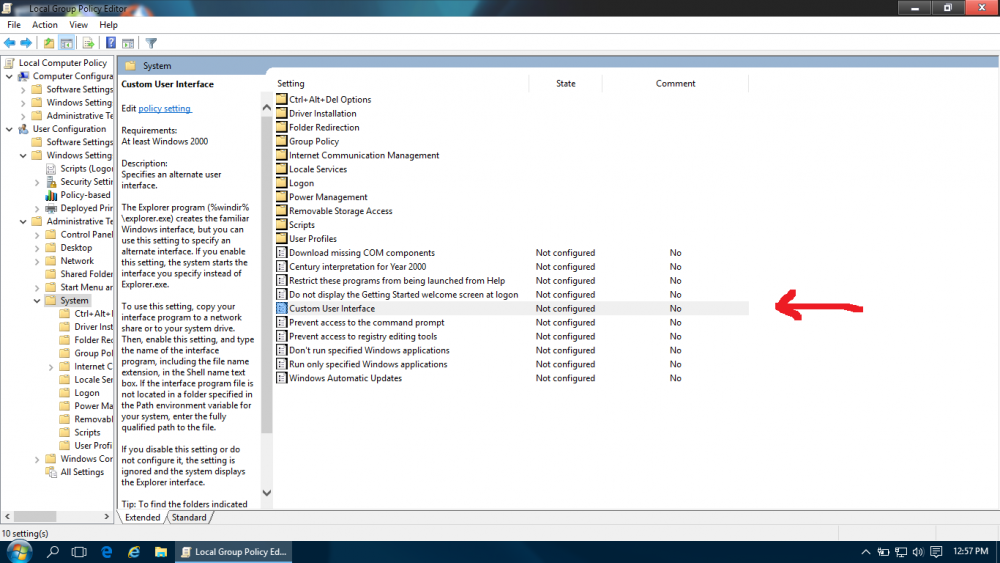Open Internet Explorer from the taskbar
The image size is (1000, 563).
coord(106,552)
